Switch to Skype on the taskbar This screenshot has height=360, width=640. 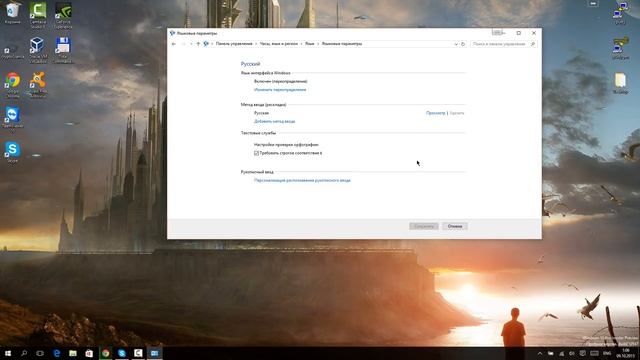[122, 353]
